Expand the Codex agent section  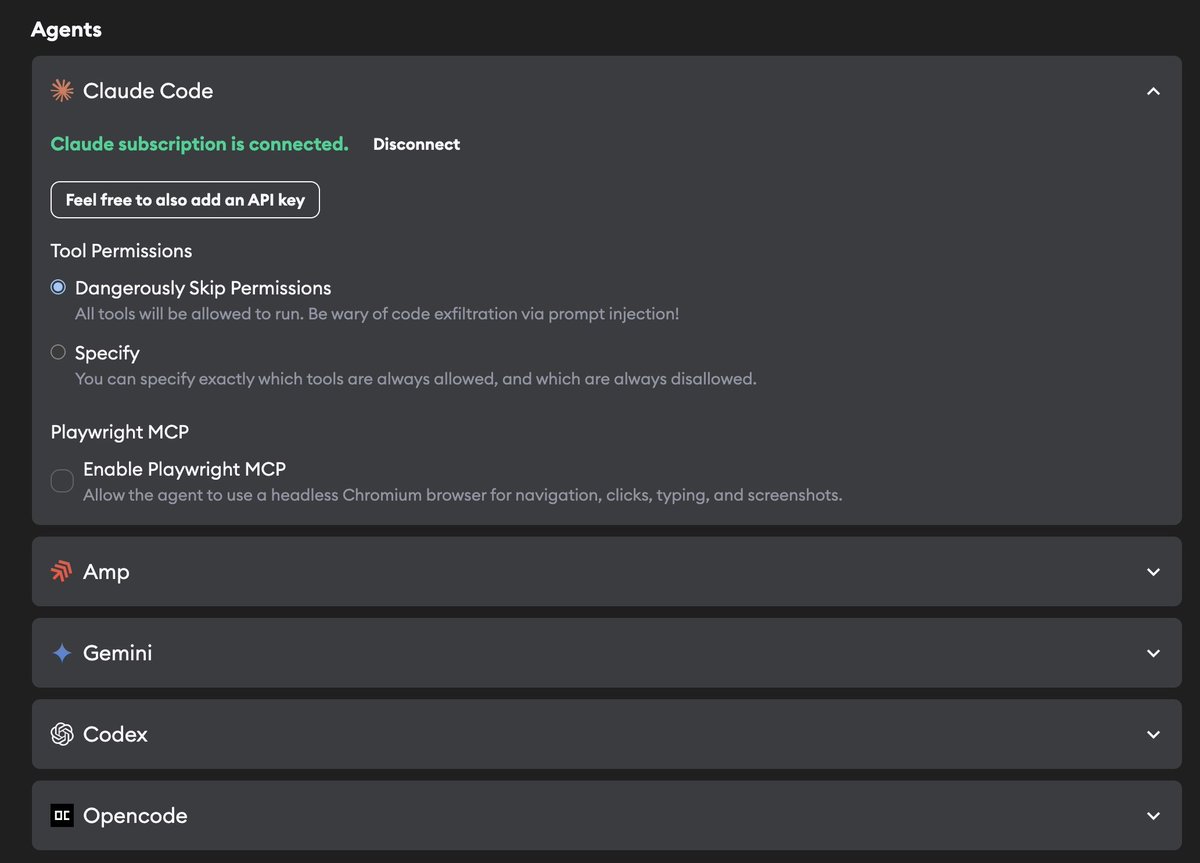click(x=1153, y=734)
